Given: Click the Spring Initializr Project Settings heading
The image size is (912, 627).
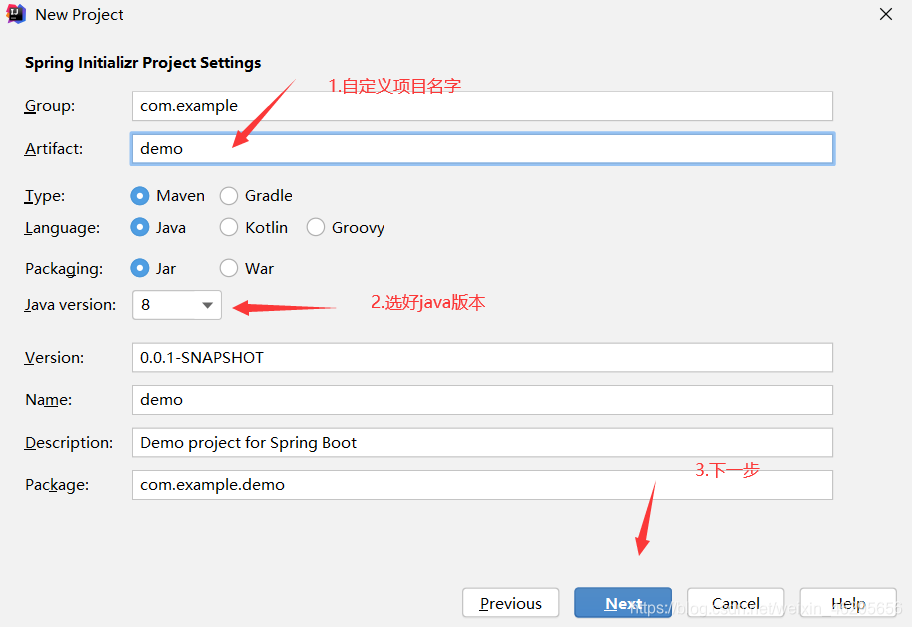Looking at the screenshot, I should (x=143, y=63).
